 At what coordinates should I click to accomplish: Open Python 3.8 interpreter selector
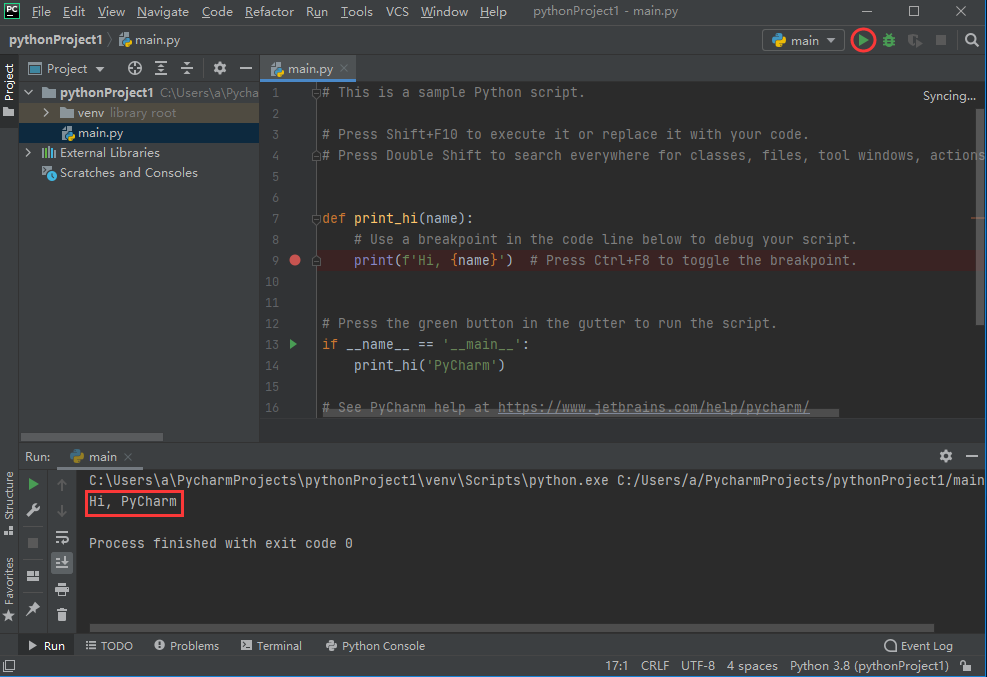click(869, 666)
